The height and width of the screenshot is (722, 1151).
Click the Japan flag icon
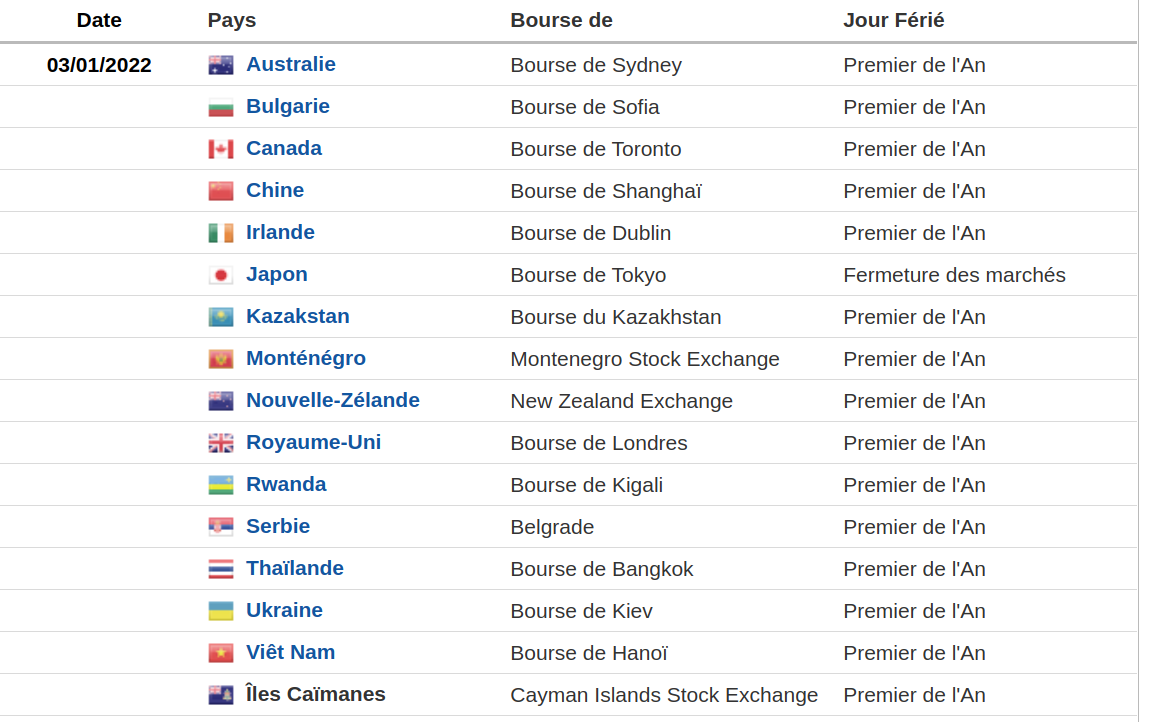[x=221, y=275]
